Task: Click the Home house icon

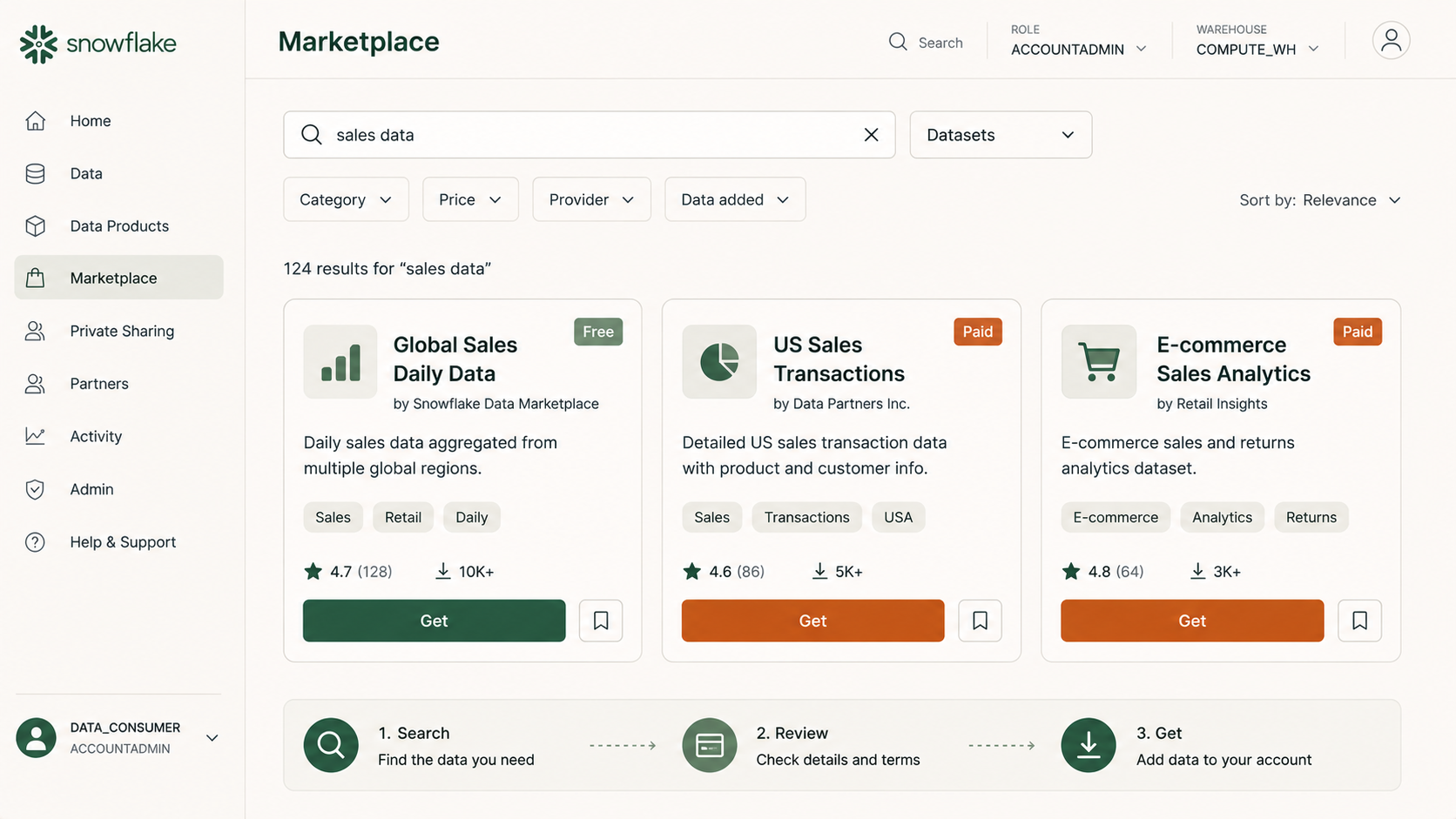Action: coord(35,121)
